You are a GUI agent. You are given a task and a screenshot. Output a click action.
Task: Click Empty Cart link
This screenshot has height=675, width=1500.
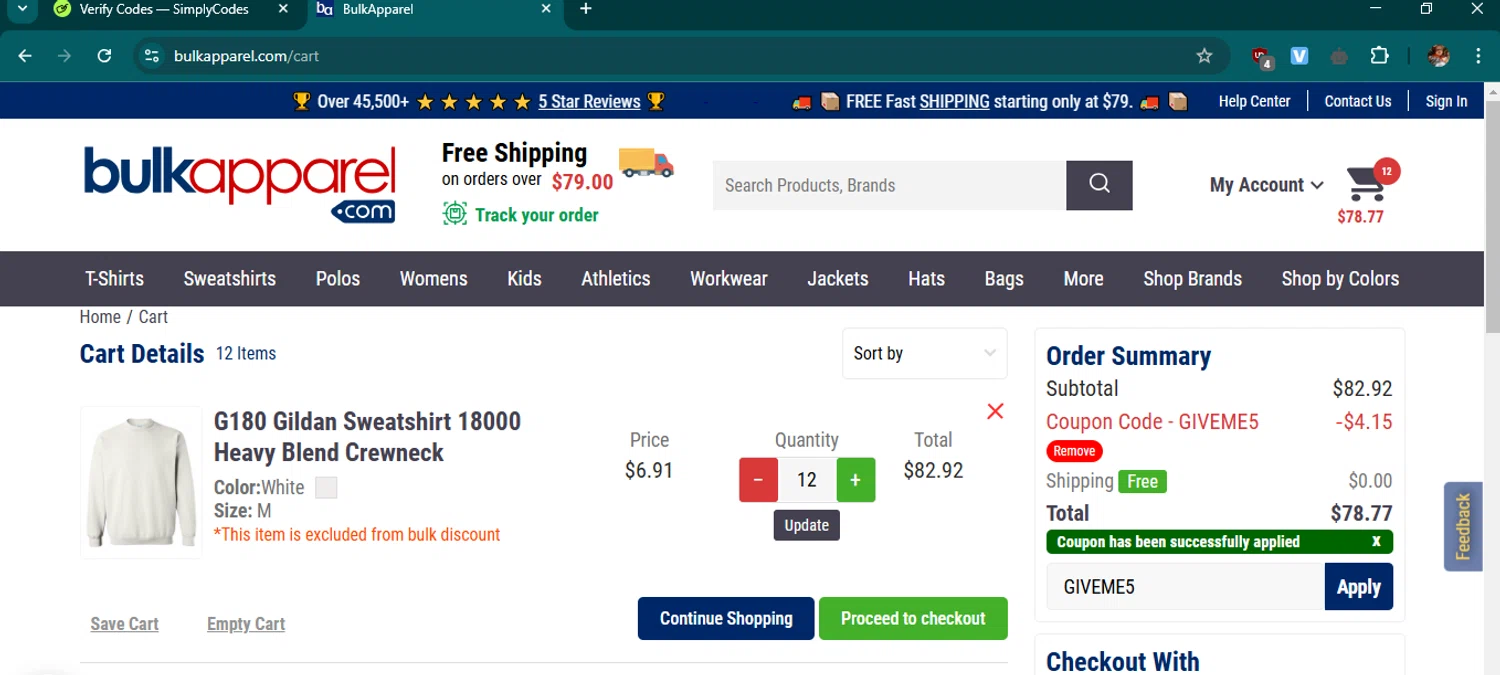[246, 624]
